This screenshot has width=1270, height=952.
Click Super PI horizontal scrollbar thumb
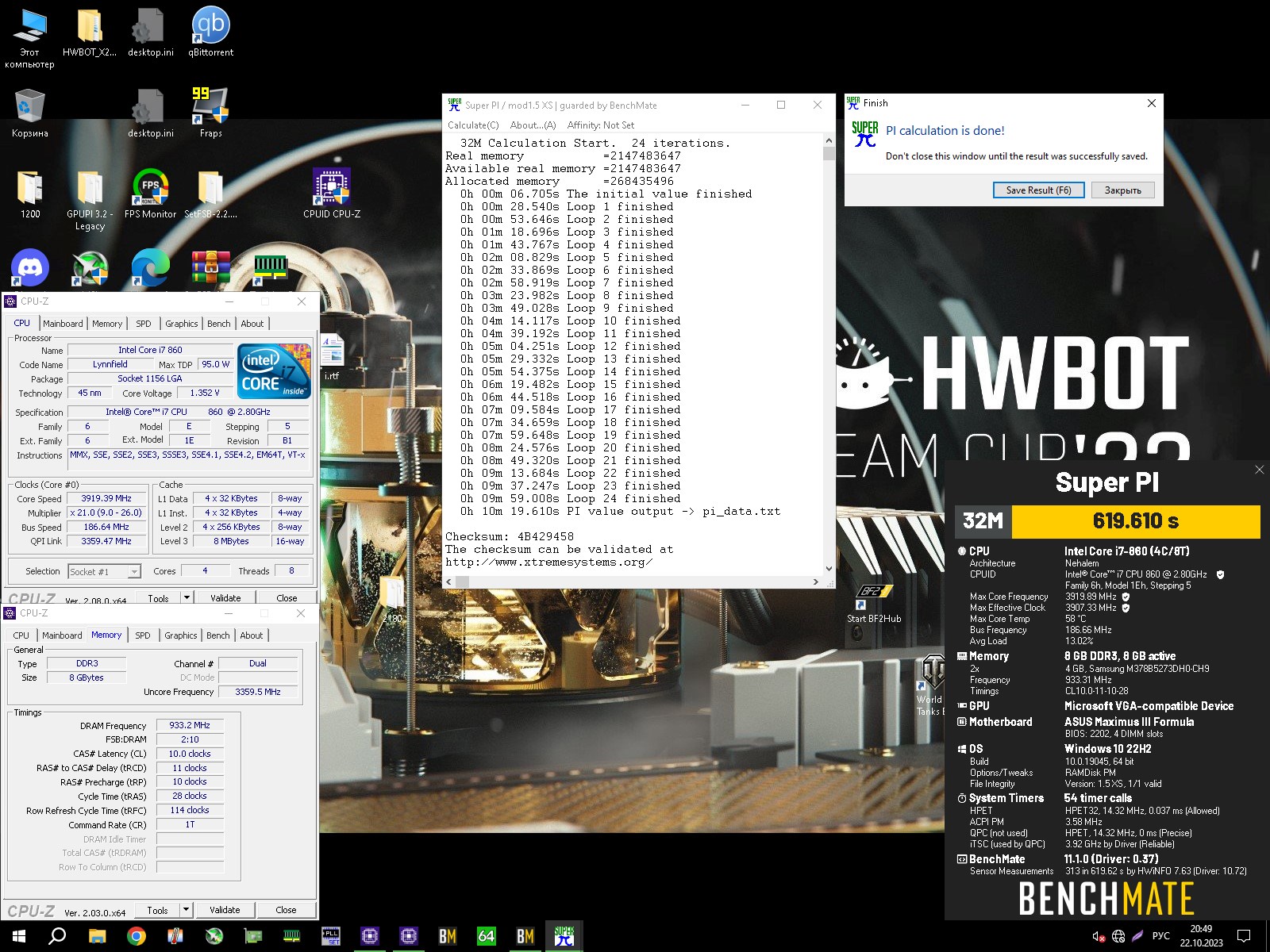tap(462, 582)
